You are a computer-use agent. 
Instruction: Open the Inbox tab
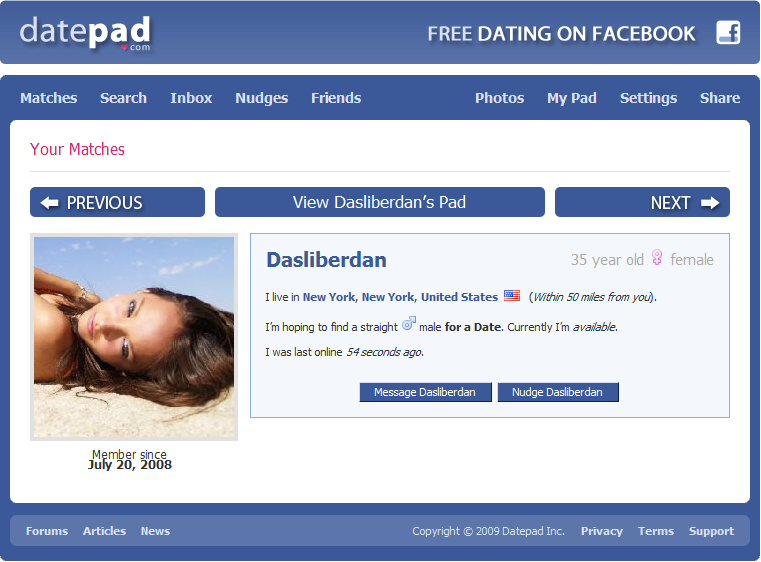pos(191,98)
